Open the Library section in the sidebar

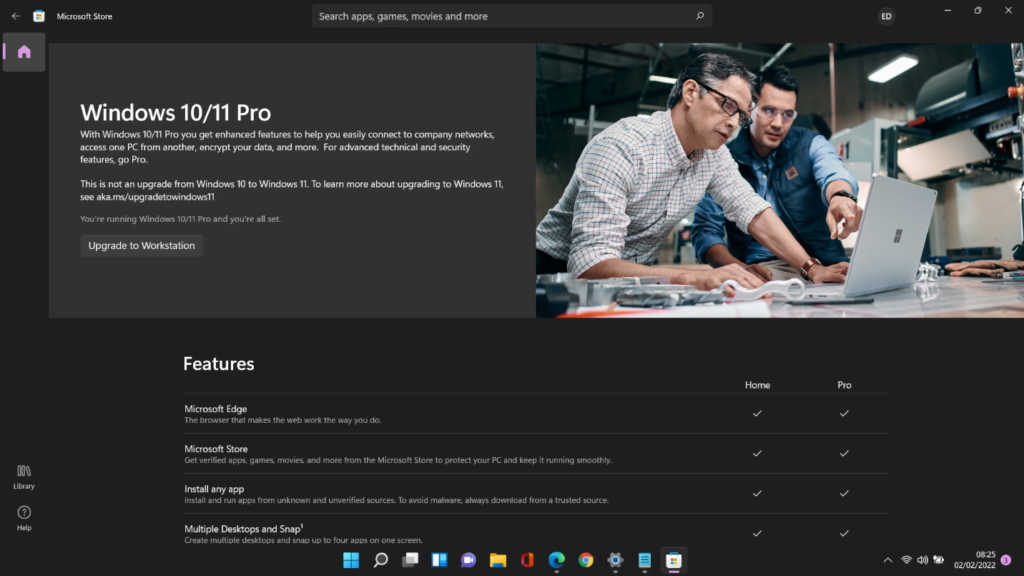click(x=24, y=476)
